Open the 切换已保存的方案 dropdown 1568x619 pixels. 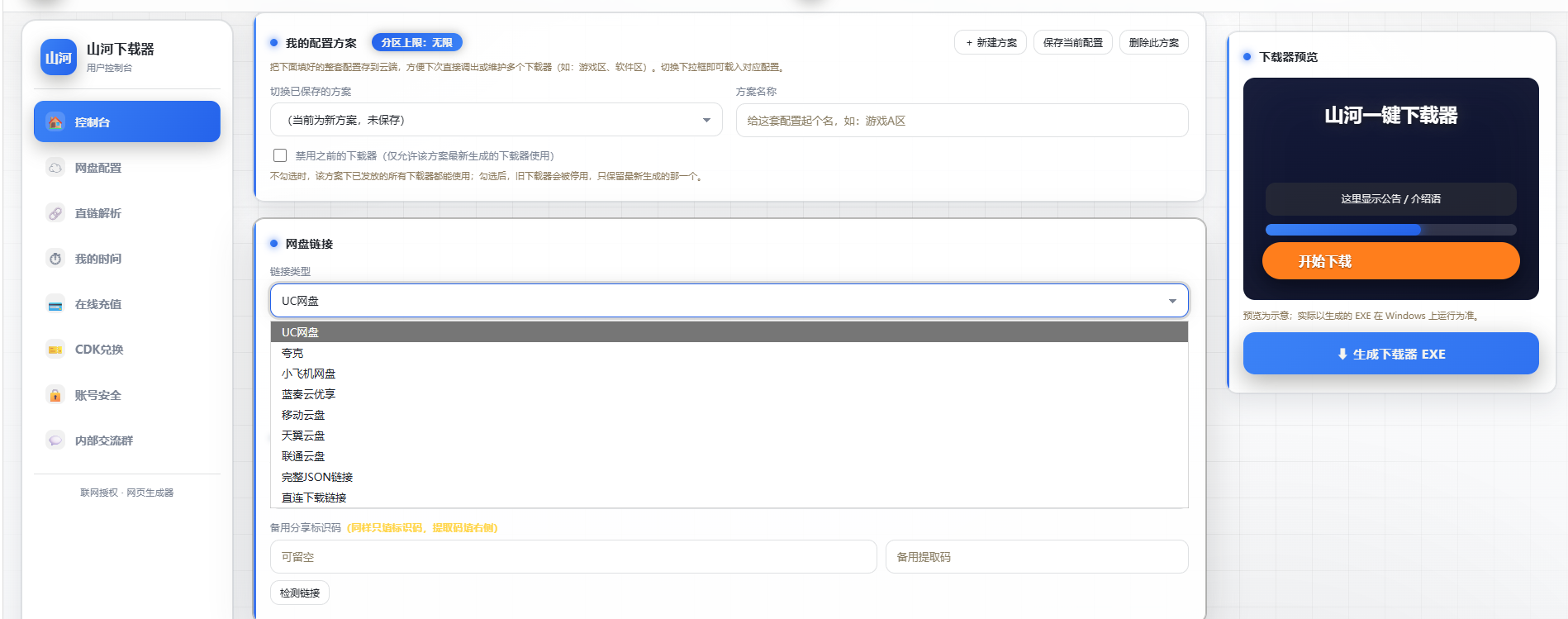497,120
